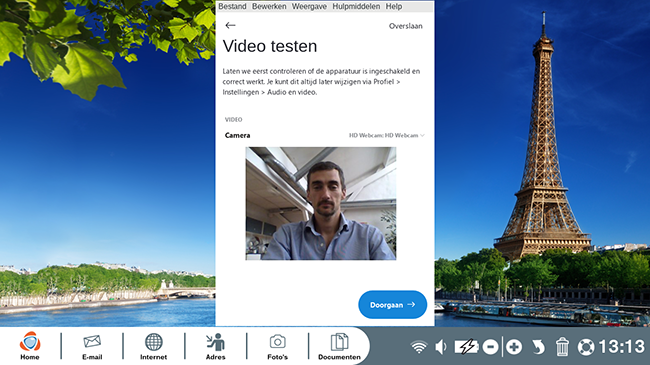Click the Camera label
Image resolution: width=650 pixels, height=365 pixels.
tap(238, 135)
